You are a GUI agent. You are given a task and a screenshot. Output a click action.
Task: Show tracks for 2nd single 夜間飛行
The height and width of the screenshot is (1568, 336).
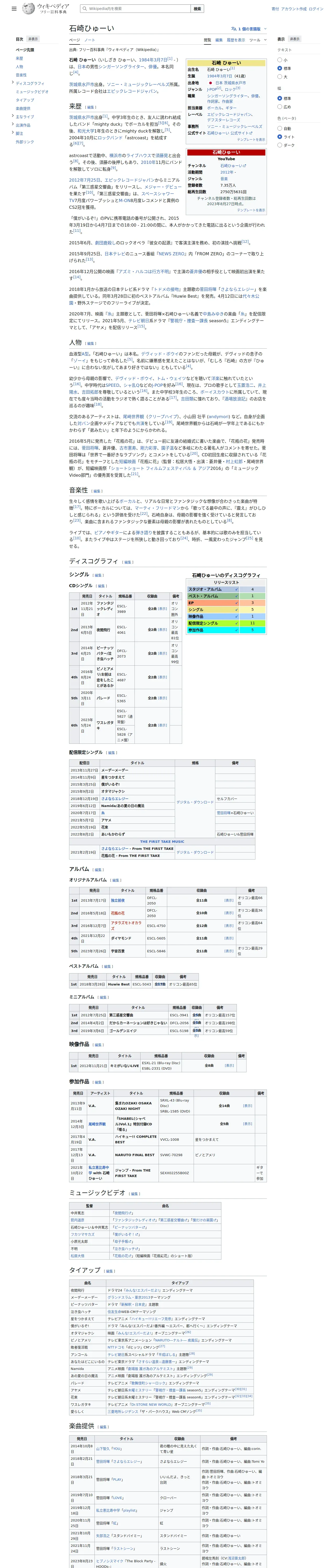pos(162,630)
